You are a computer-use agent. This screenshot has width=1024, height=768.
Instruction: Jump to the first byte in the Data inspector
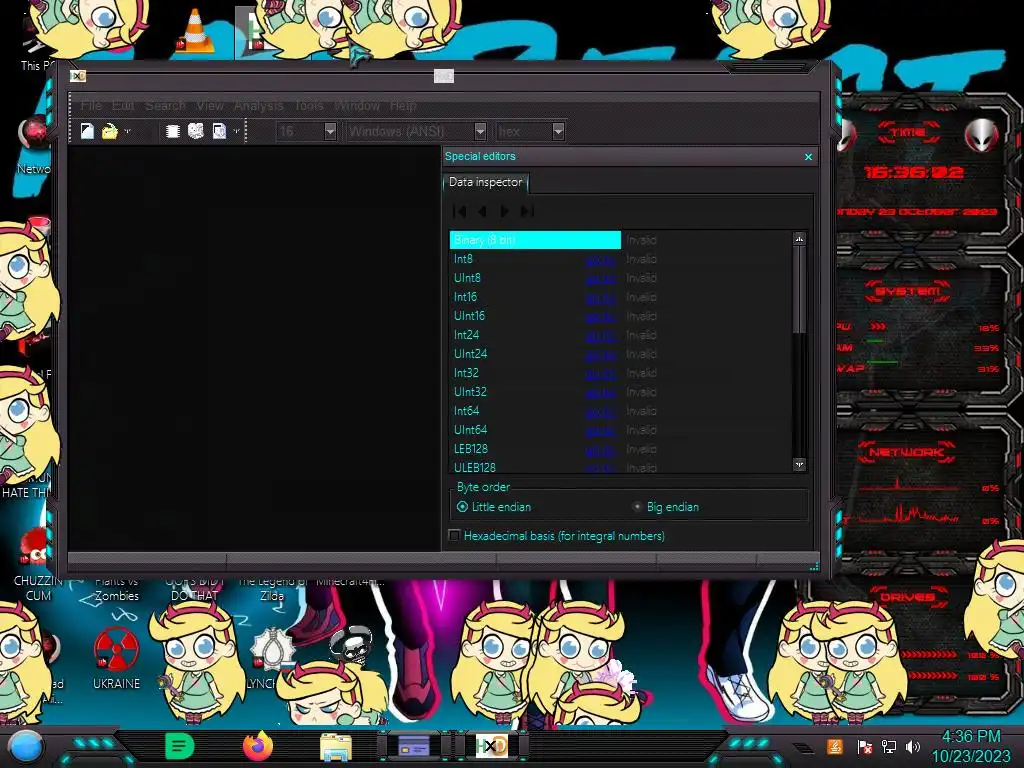coord(460,211)
